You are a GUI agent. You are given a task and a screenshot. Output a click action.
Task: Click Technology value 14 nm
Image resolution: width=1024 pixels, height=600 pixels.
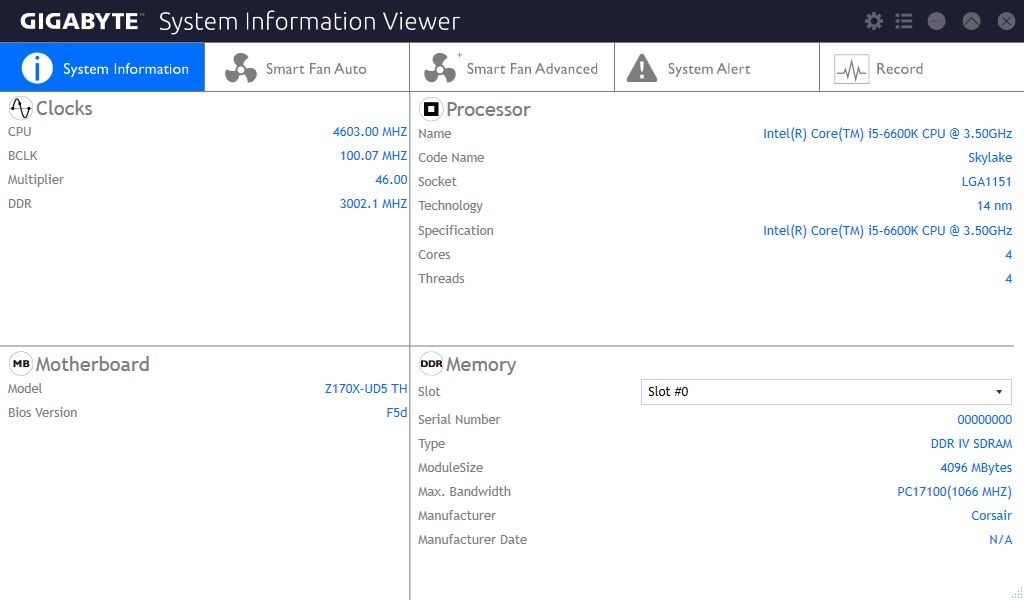995,206
